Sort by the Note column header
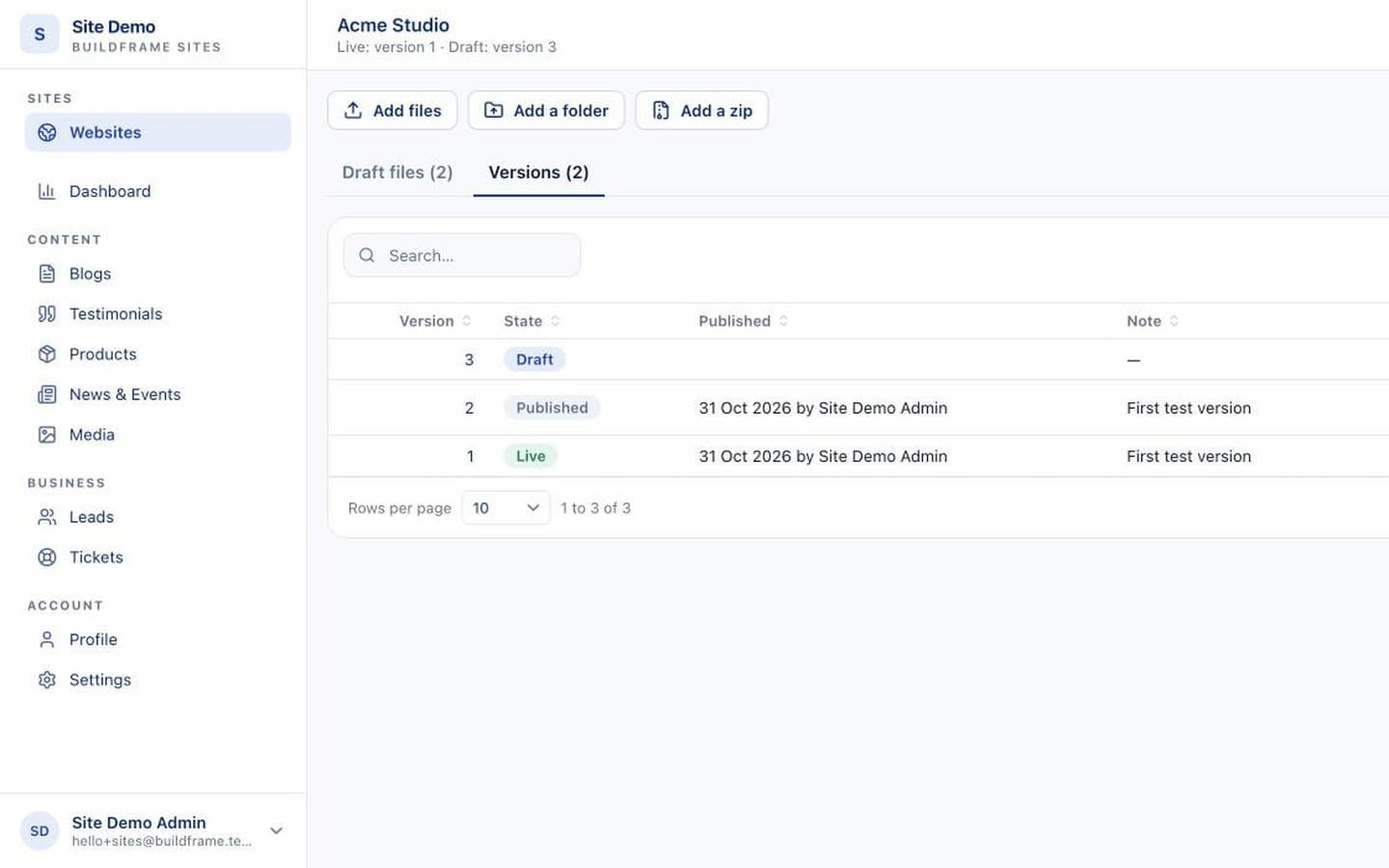This screenshot has height=868, width=1389. pos(1153,321)
